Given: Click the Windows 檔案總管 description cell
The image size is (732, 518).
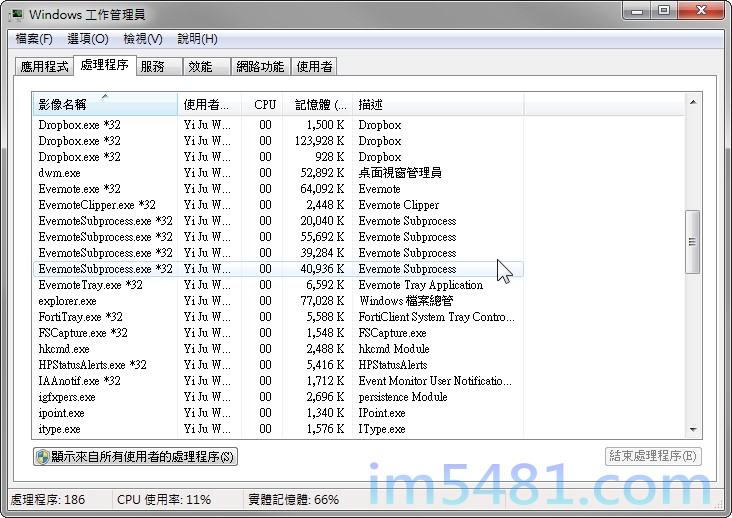Looking at the screenshot, I should point(406,301).
